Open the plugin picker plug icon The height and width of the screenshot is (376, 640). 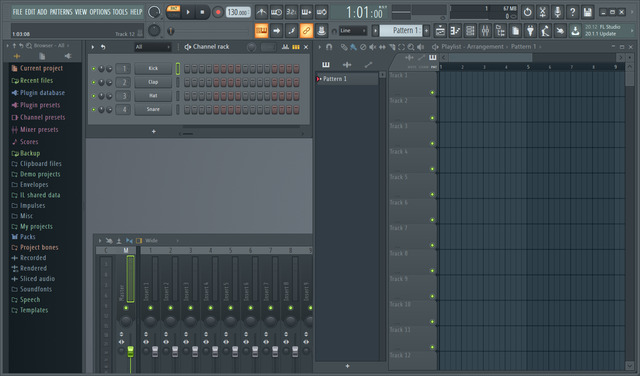(x=530, y=31)
